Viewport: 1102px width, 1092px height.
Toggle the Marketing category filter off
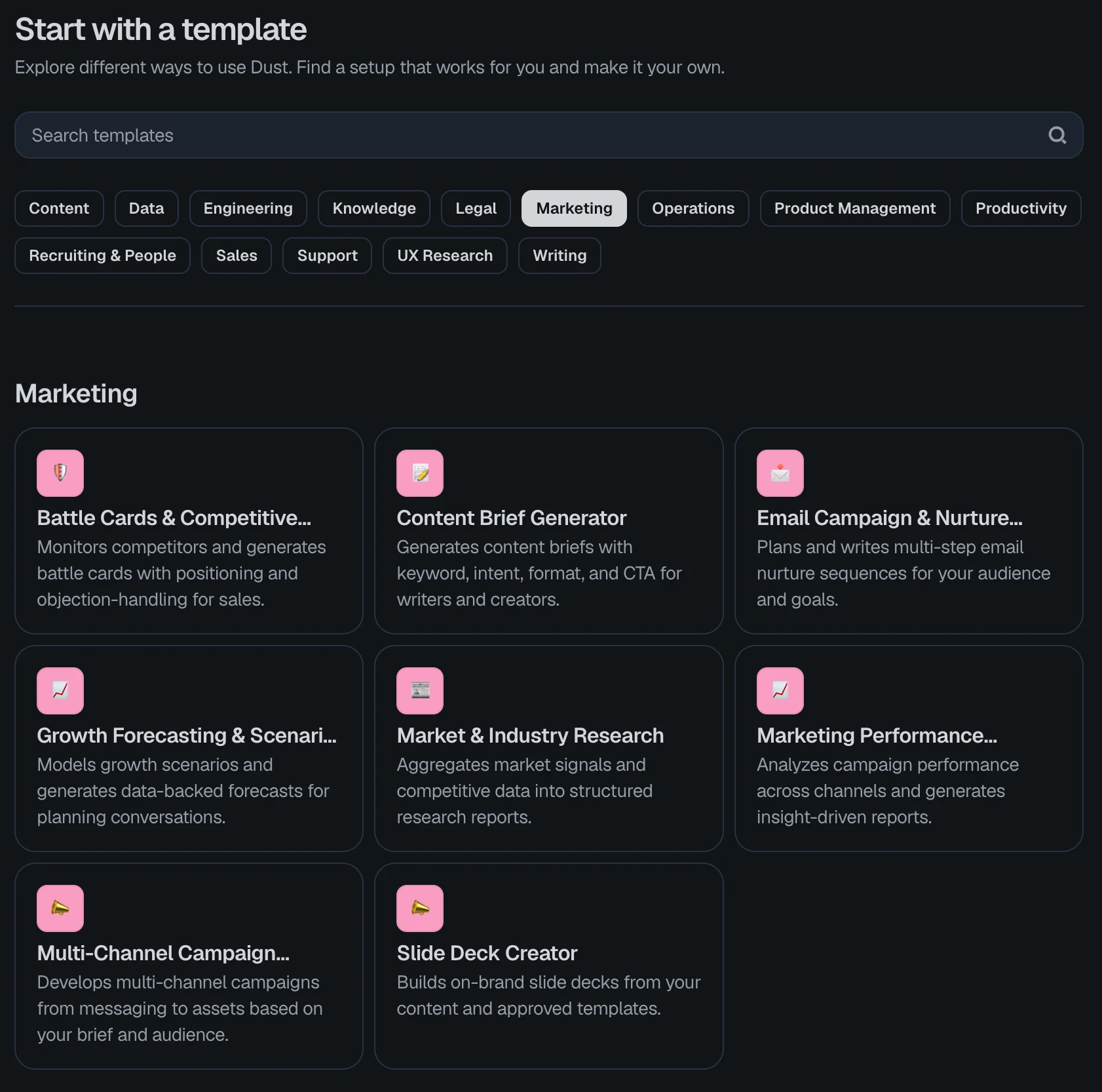tap(573, 208)
